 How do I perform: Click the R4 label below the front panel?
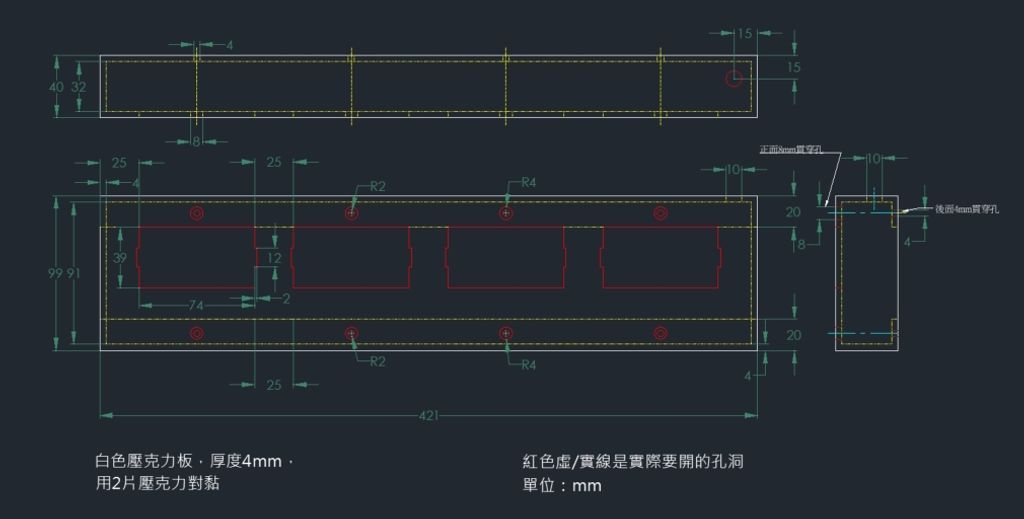528,365
